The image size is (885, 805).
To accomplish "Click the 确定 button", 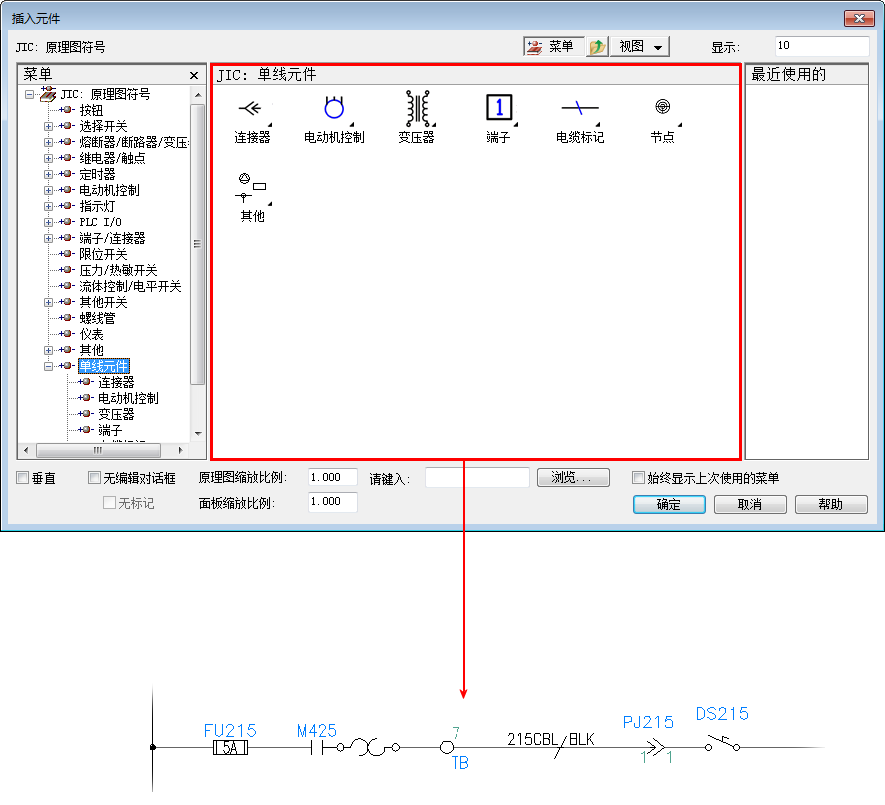I will 669,504.
